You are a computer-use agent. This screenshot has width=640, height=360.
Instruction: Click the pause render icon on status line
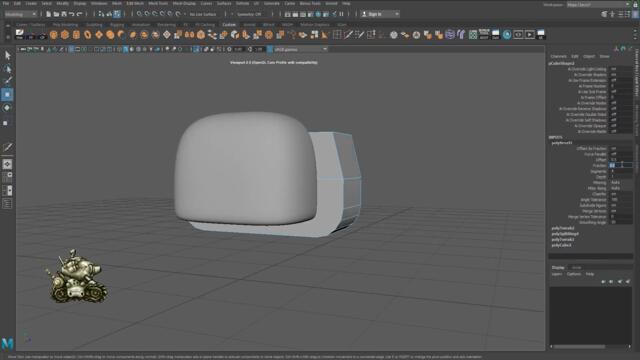pyautogui.click(x=341, y=14)
